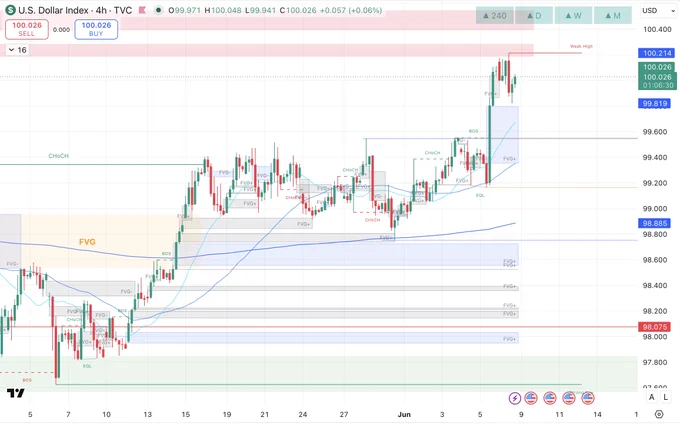Click the blue 99.819 price label
The height and width of the screenshot is (424, 680).
click(x=655, y=103)
